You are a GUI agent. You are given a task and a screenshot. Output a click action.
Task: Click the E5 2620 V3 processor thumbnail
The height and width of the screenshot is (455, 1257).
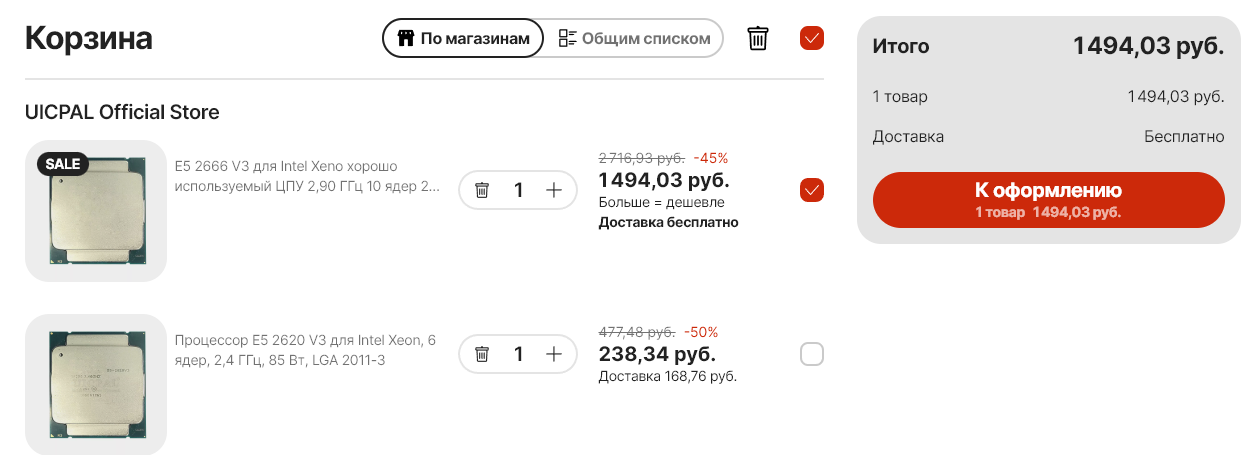(x=96, y=385)
